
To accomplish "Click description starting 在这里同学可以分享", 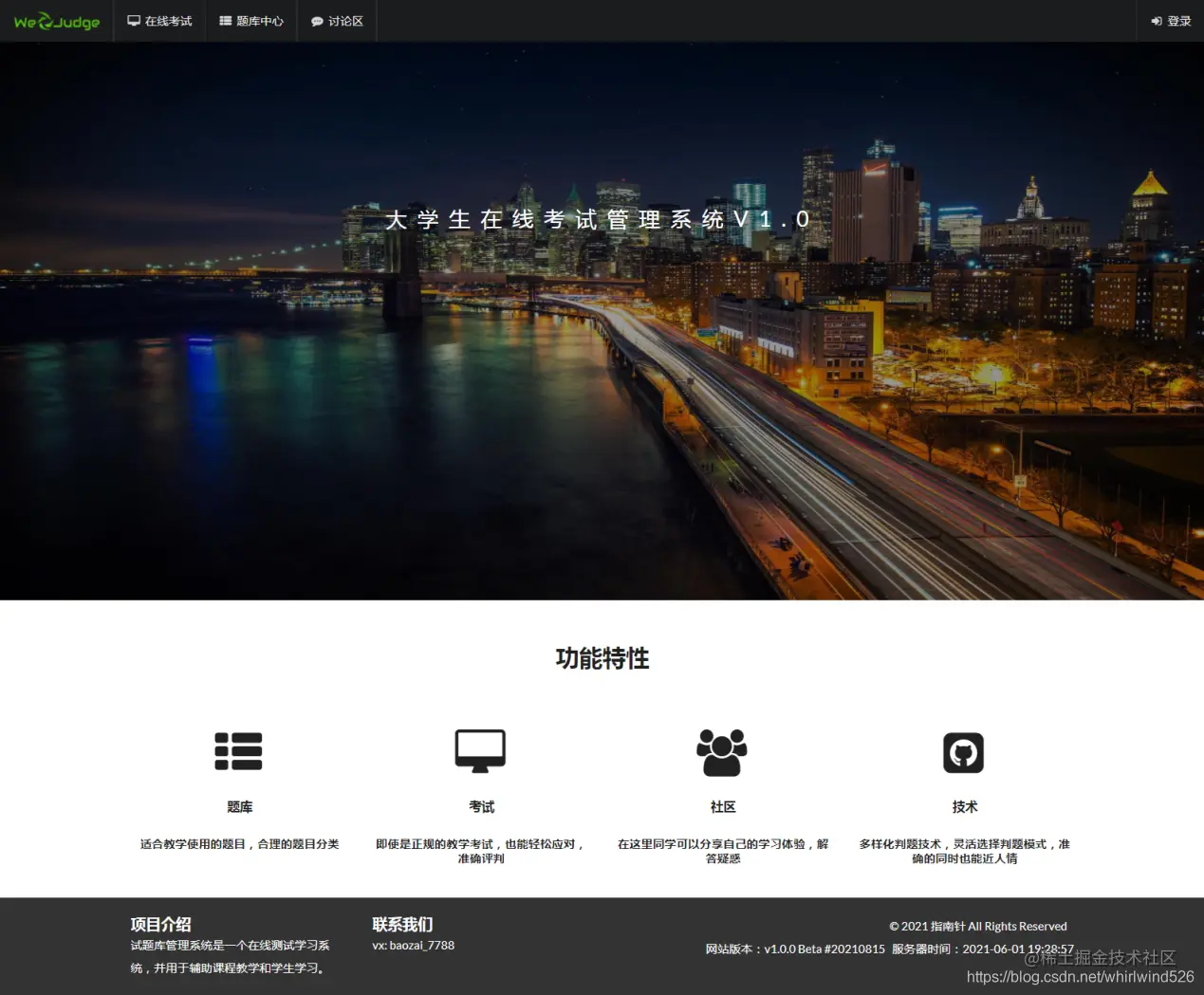I will [x=723, y=851].
